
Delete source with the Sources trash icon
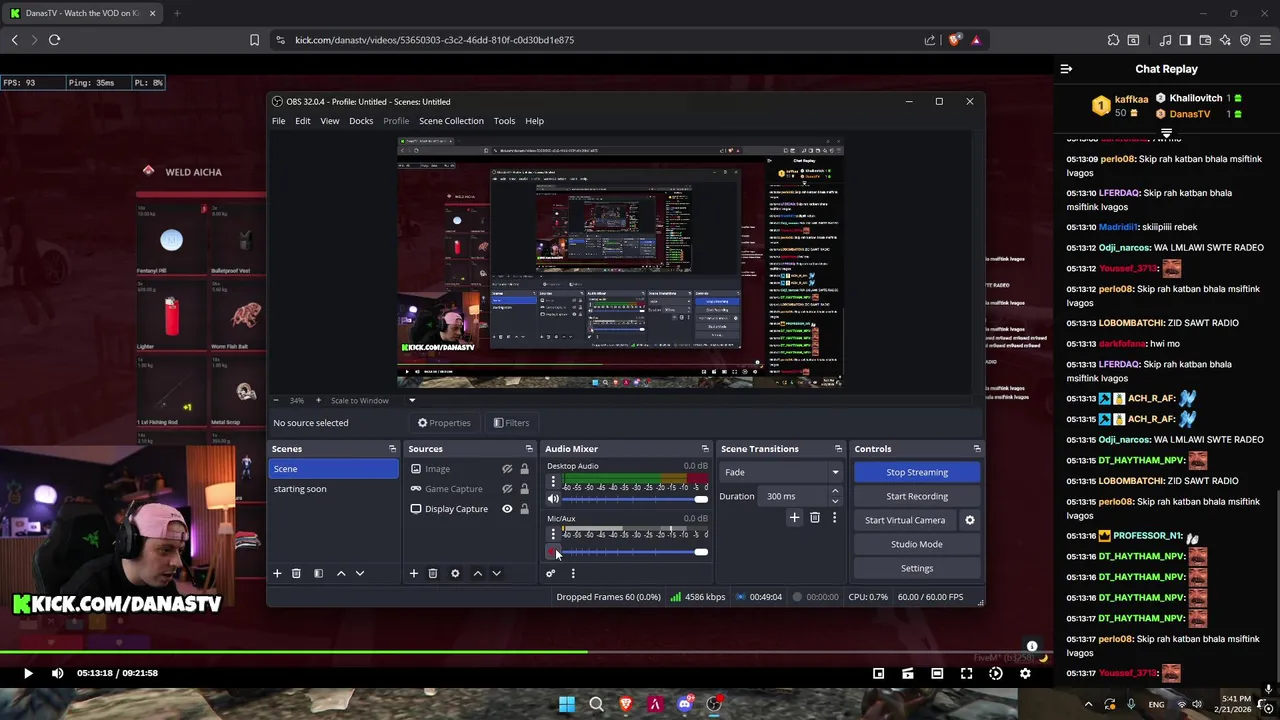pos(433,573)
